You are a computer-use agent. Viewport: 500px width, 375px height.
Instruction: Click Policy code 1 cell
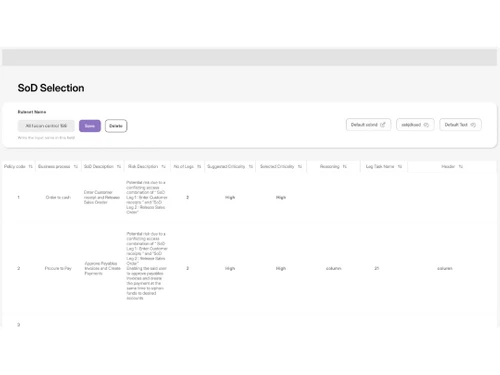pyautogui.click(x=18, y=197)
